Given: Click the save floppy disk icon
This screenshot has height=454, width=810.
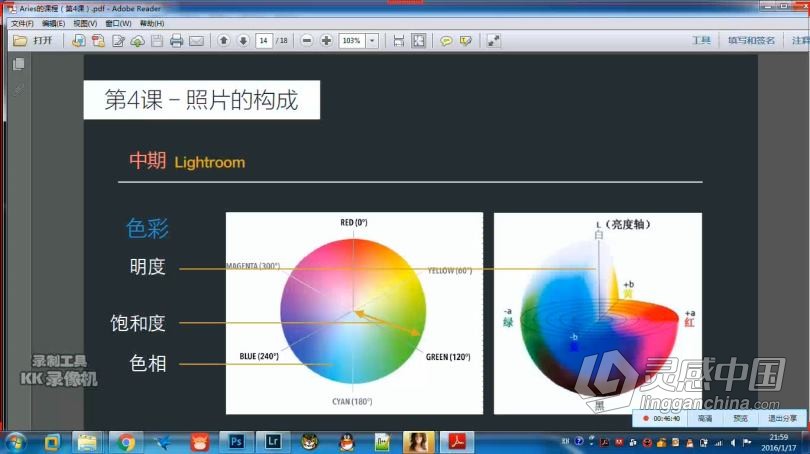Looking at the screenshot, I should [x=157, y=41].
